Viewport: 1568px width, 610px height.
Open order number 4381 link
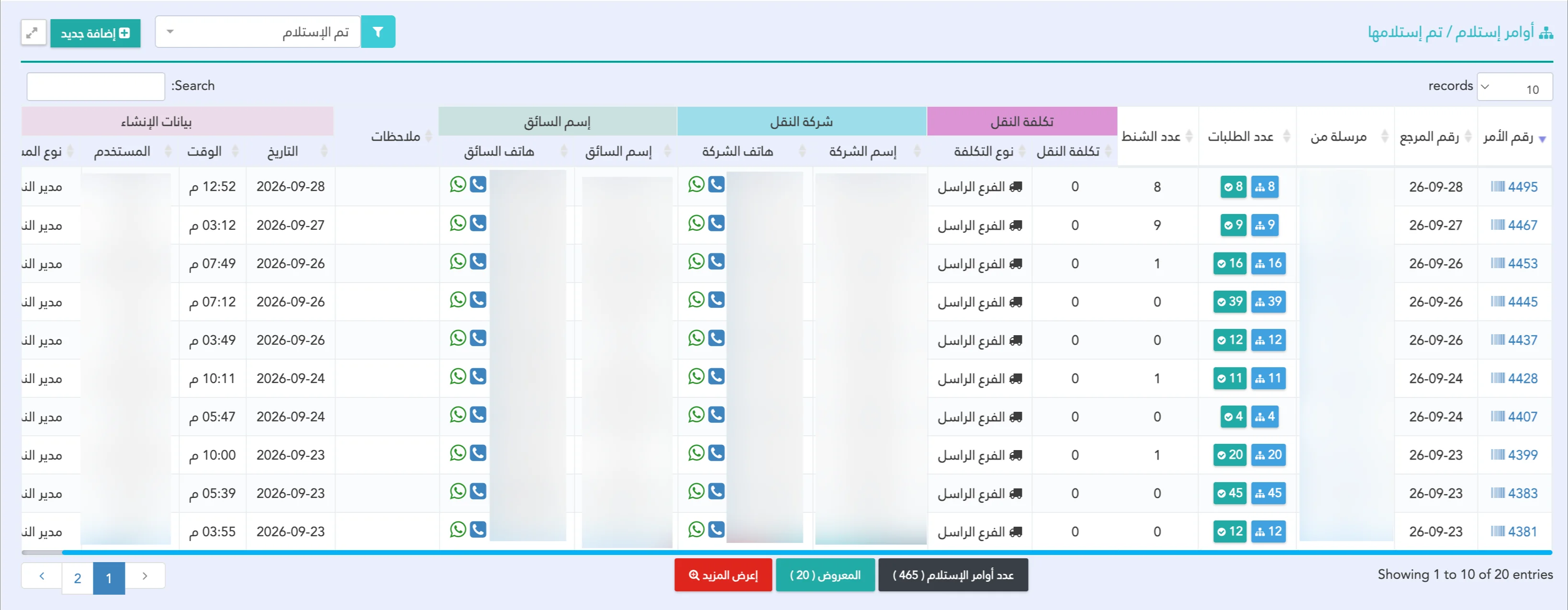[1522, 531]
